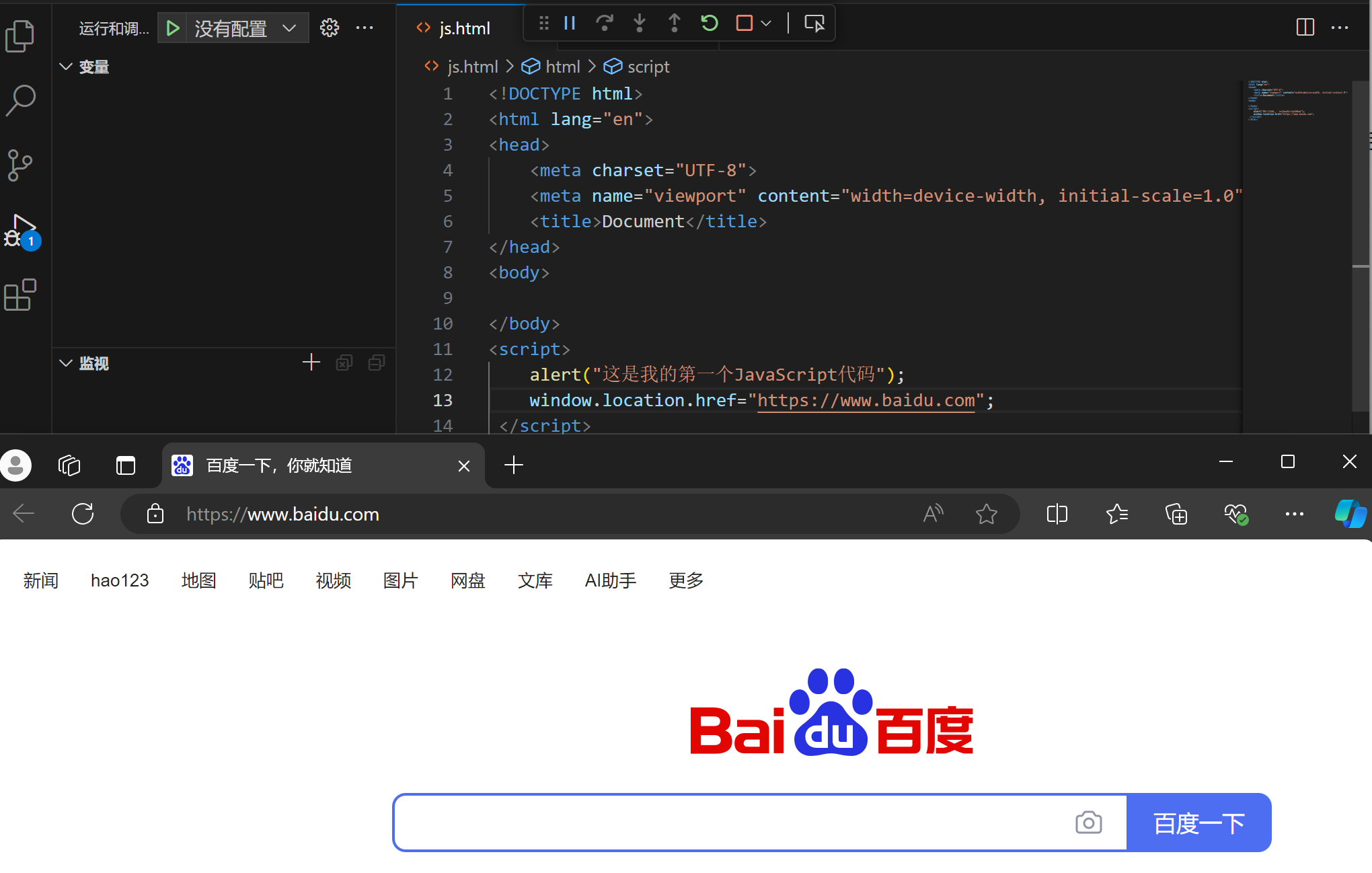Open the 更多 menu on Baidu
1372x873 pixels.
tap(686, 580)
